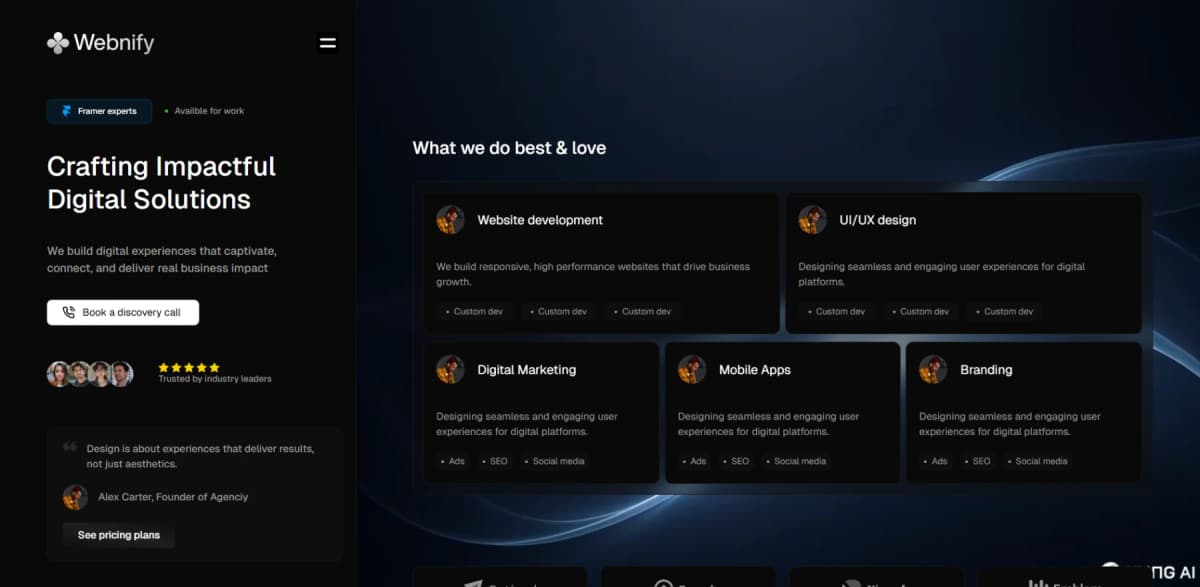Click the five-star rating icons
Viewport: 1200px width, 587px height.
[189, 367]
